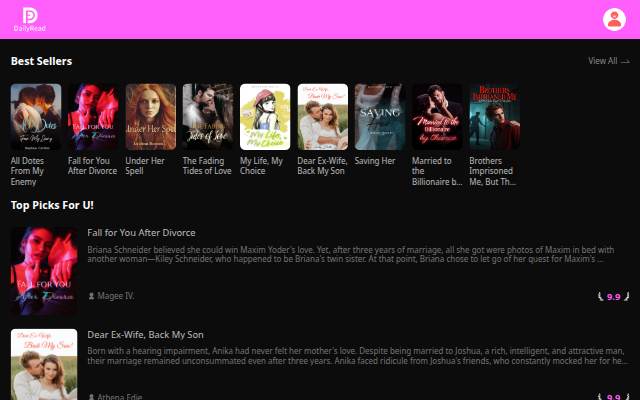Open All Dotes From My Enemy cover
Viewport: 640px width, 400px height.
(36, 117)
